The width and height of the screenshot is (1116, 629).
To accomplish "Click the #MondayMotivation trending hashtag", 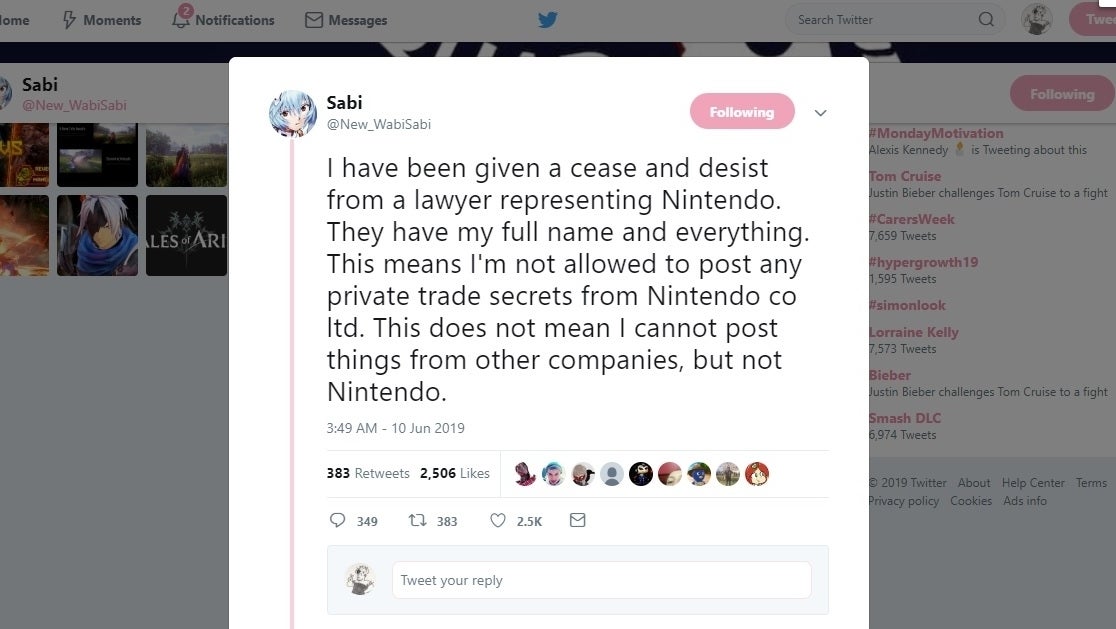I will (x=936, y=133).
